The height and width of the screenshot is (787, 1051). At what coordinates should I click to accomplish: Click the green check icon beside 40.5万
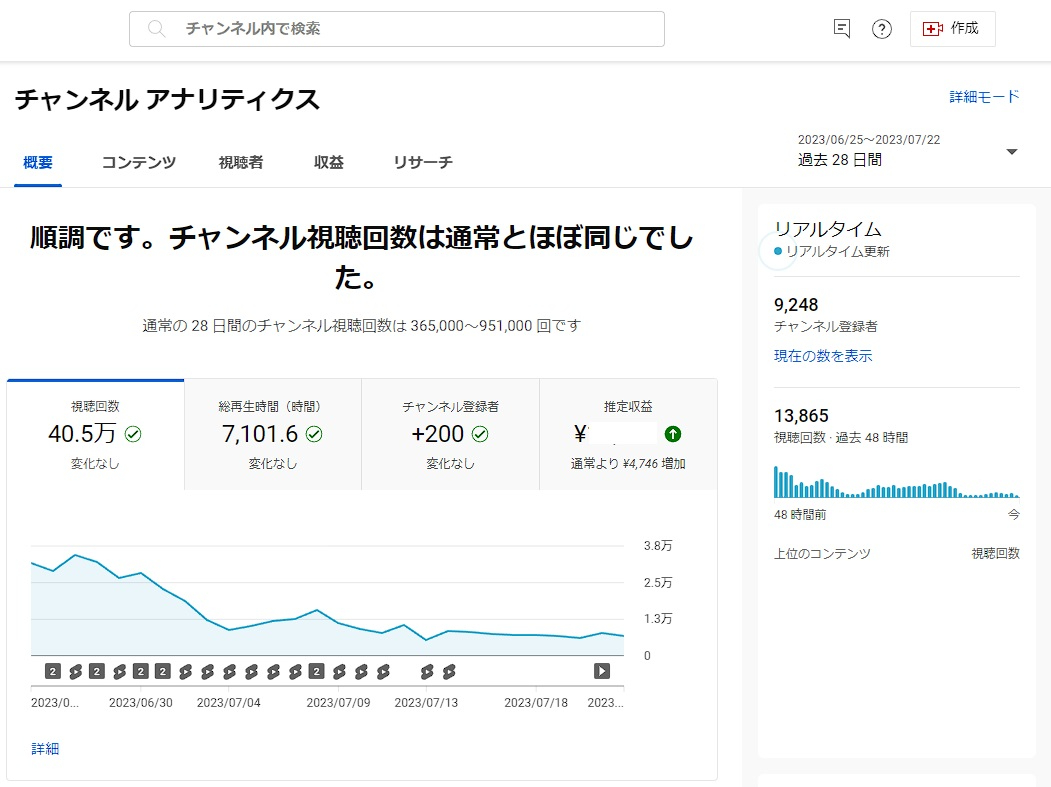(x=133, y=434)
